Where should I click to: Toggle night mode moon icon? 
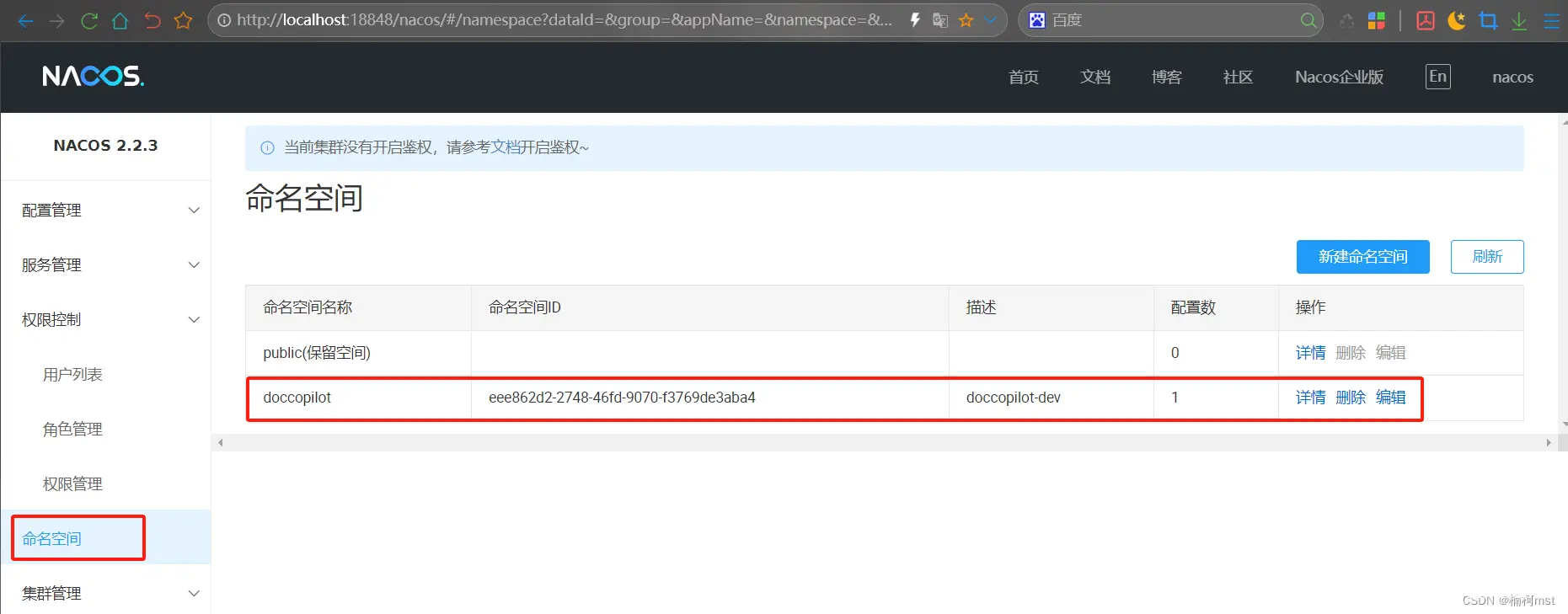pyautogui.click(x=1457, y=21)
